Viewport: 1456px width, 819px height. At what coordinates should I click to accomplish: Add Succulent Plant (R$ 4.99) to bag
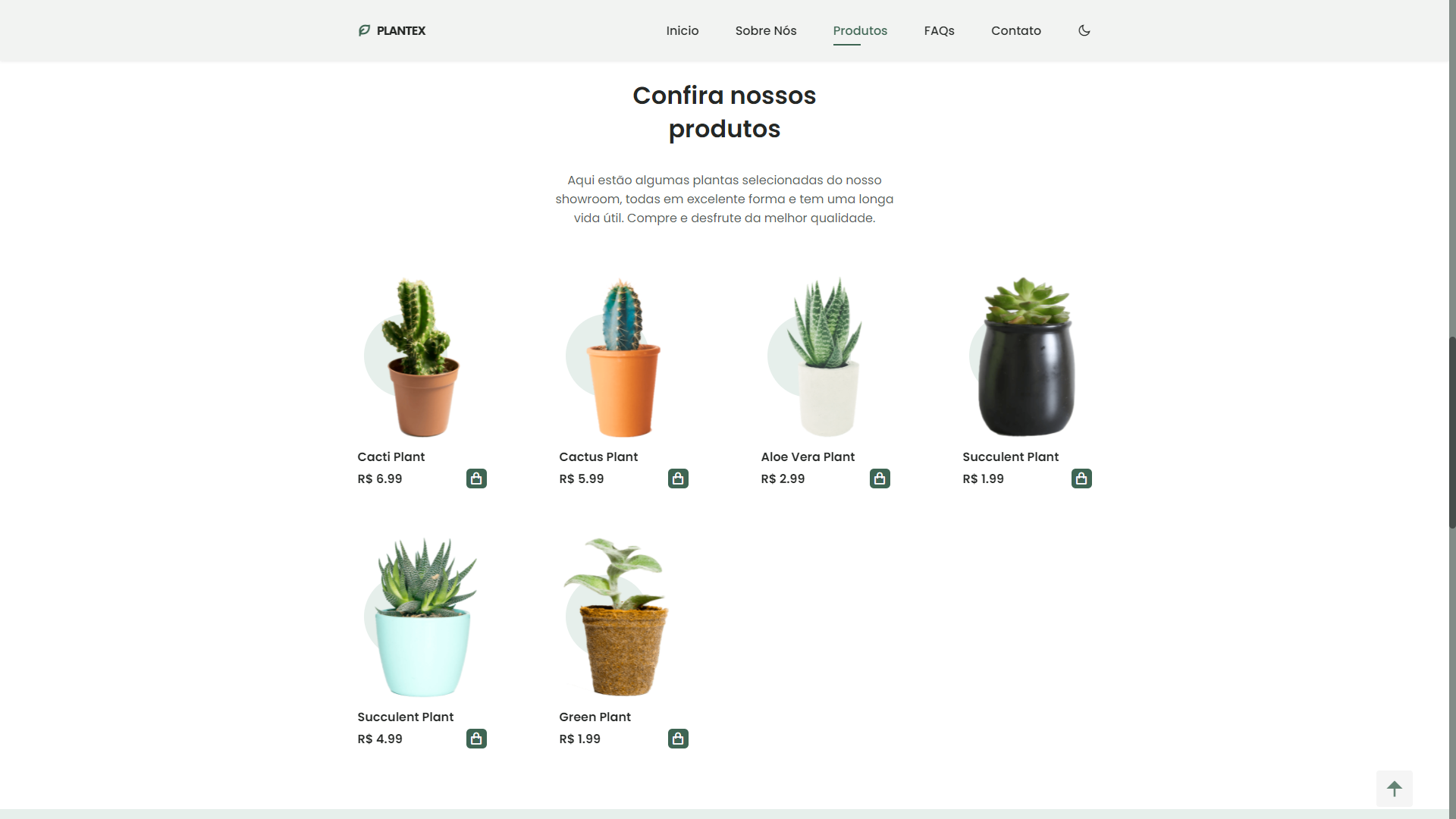point(476,739)
